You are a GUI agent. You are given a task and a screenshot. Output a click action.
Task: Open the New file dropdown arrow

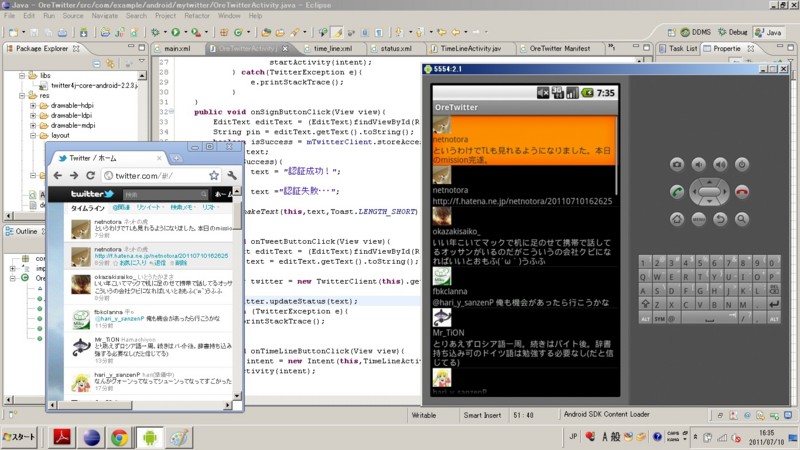coord(23,32)
